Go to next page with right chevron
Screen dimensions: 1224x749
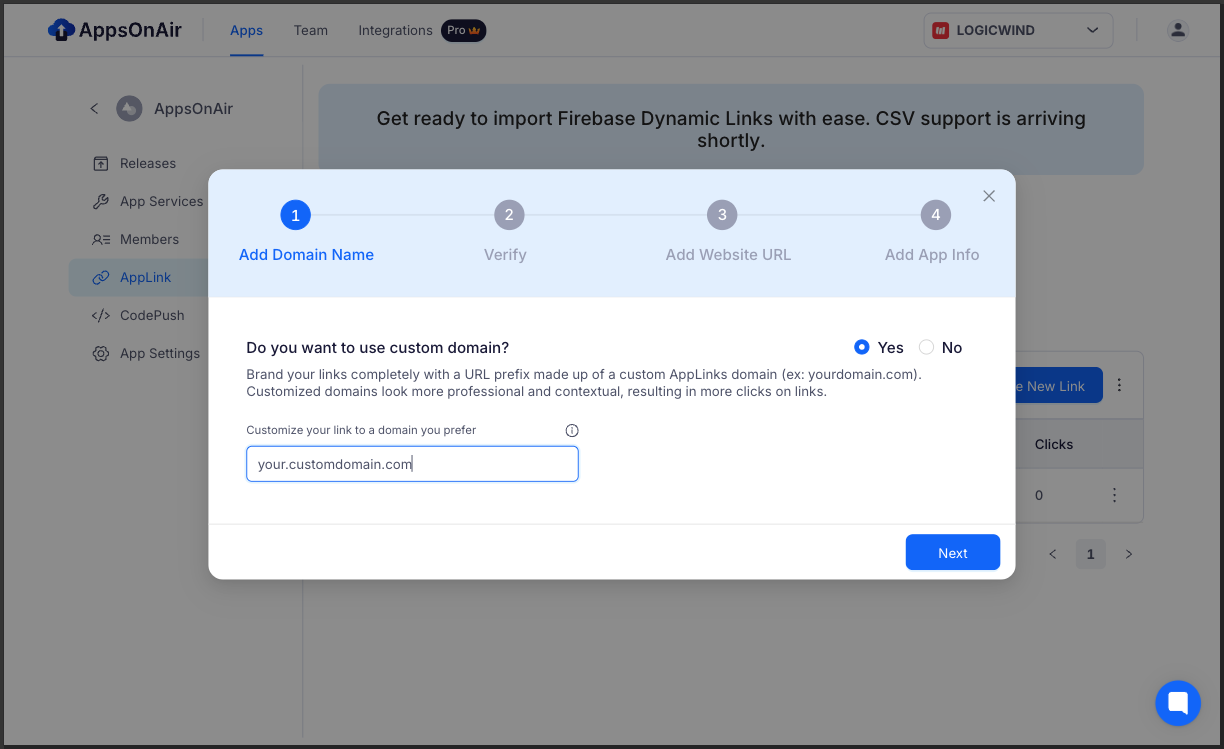point(1129,554)
